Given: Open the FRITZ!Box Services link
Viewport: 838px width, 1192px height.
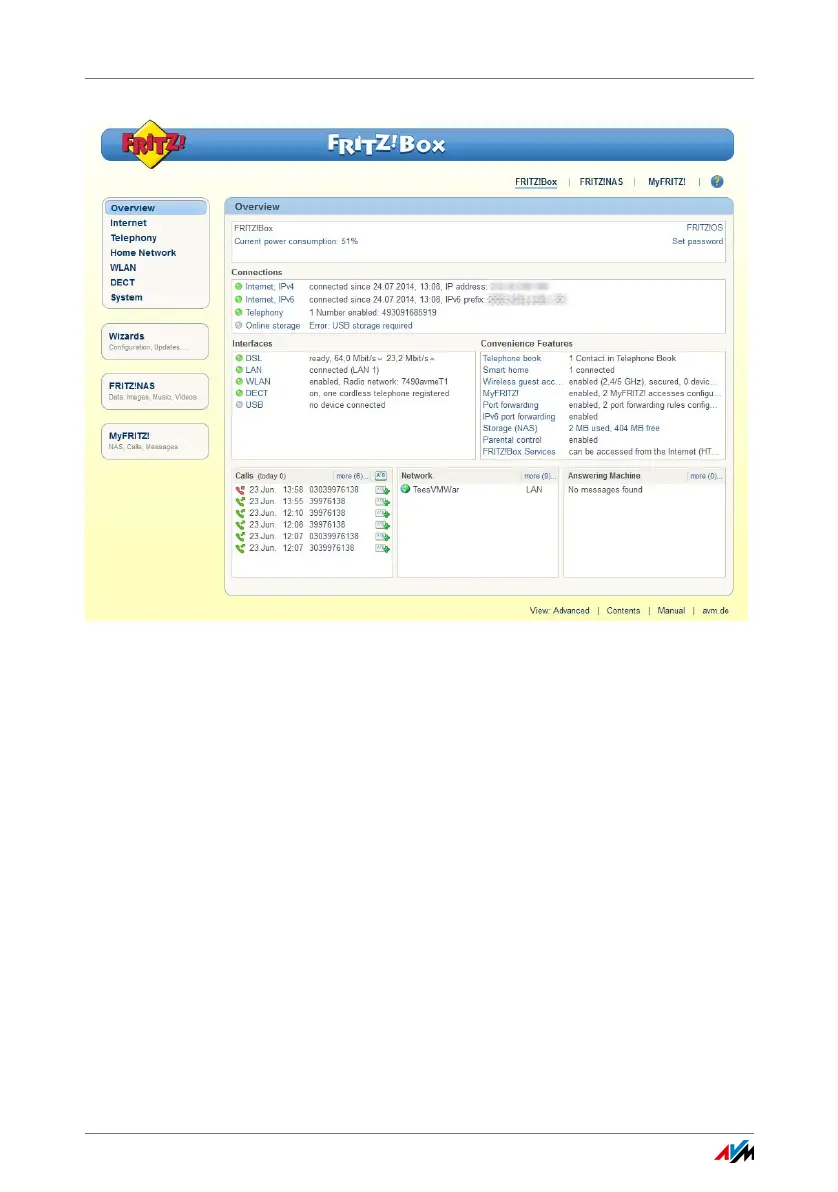Looking at the screenshot, I should pyautogui.click(x=519, y=452).
